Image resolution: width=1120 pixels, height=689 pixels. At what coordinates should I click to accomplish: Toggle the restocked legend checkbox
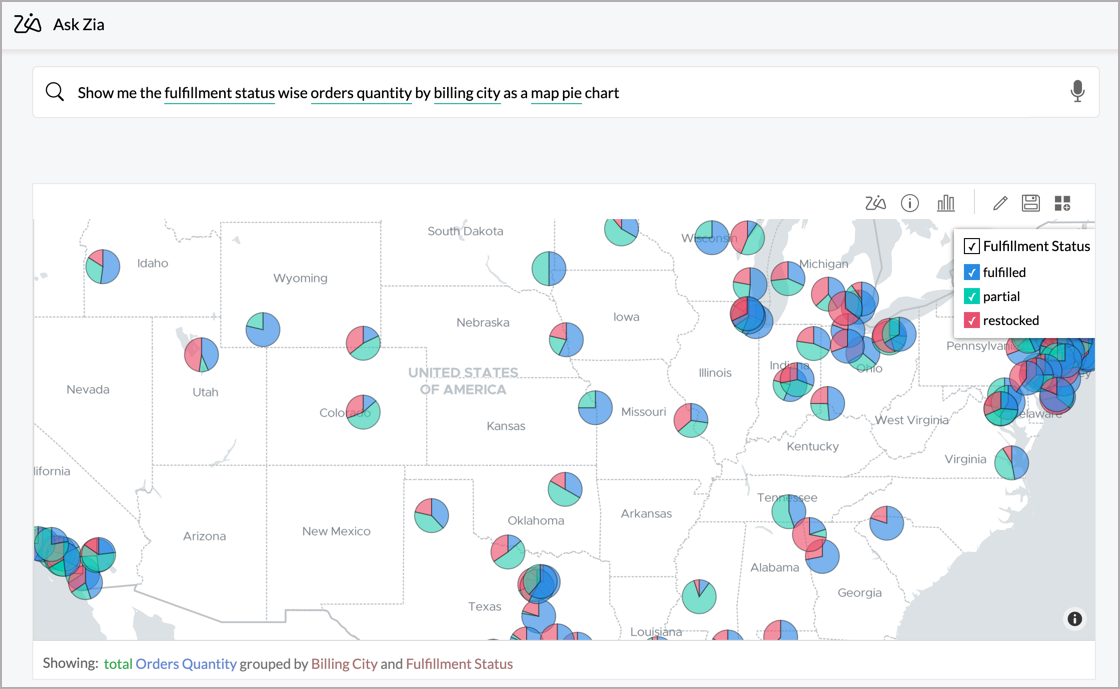pos(971,320)
